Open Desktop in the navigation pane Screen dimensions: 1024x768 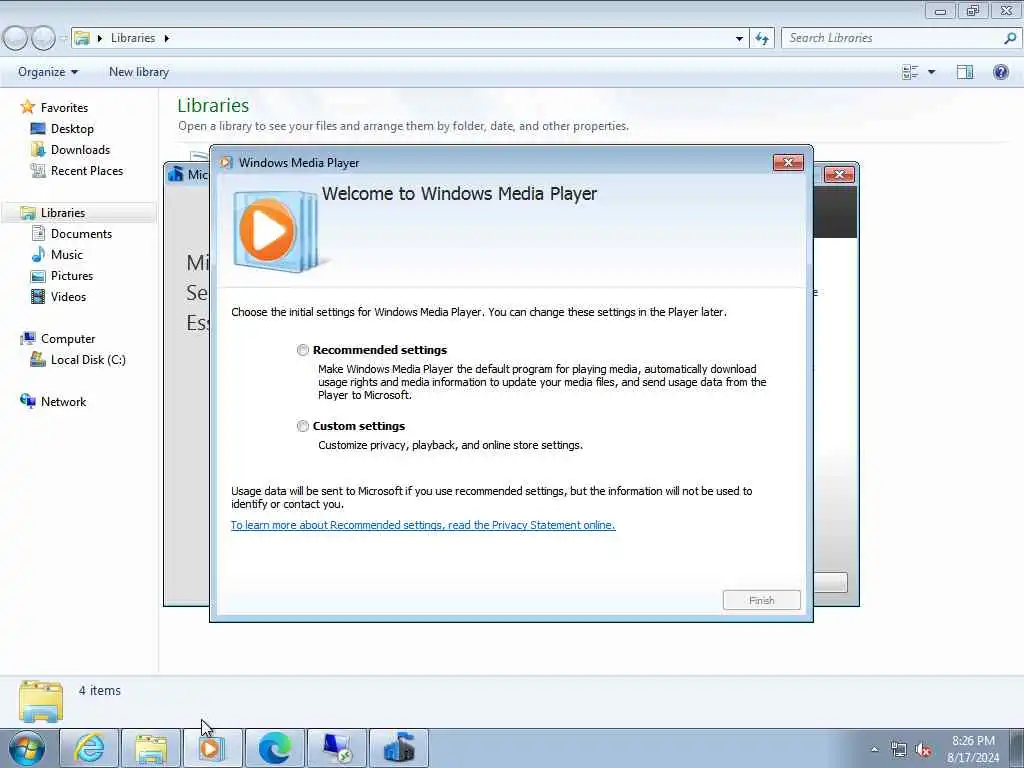[72, 129]
